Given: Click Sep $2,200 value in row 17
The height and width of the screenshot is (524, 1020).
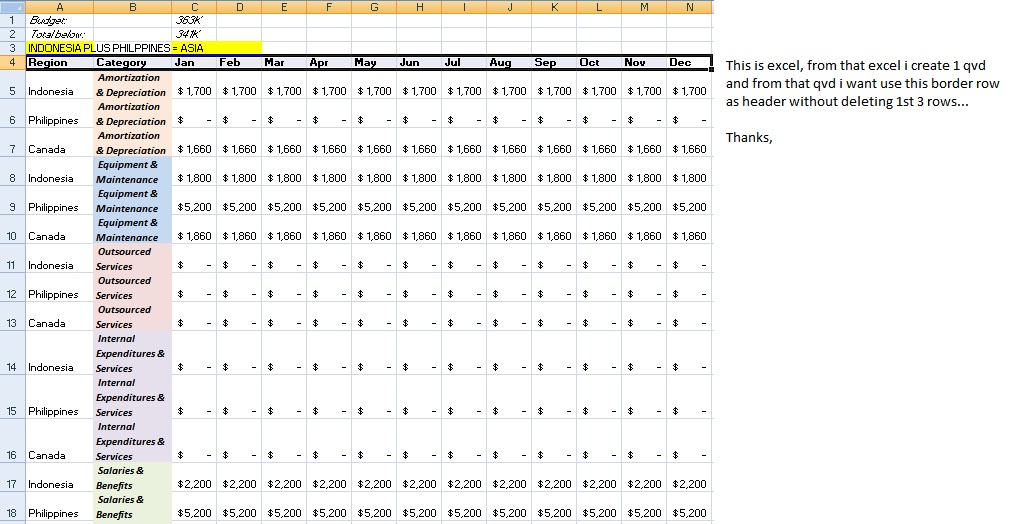Looking at the screenshot, I should [554, 478].
